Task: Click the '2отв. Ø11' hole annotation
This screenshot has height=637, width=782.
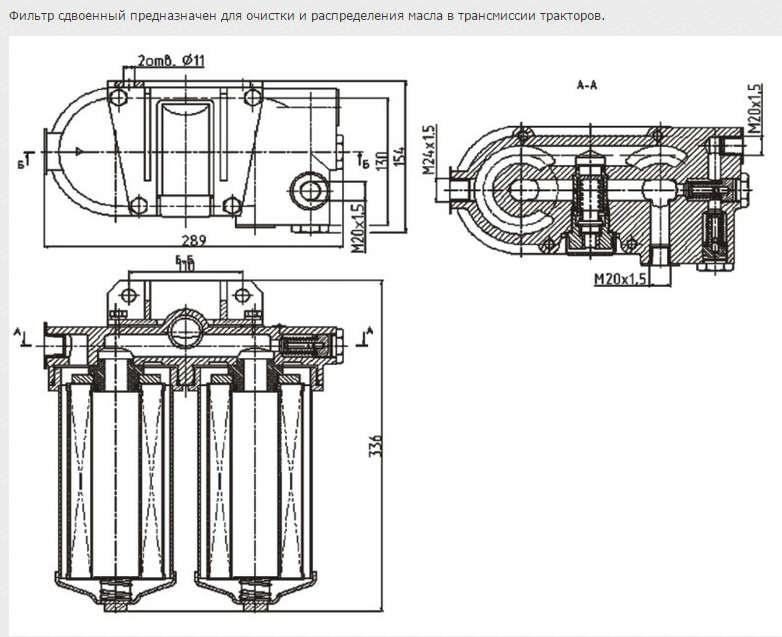Action: [x=172, y=61]
